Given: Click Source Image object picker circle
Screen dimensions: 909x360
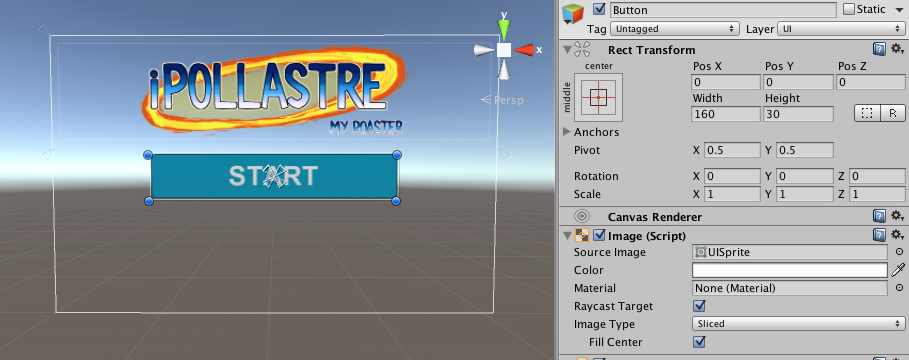Looking at the screenshot, I should click(x=899, y=252).
